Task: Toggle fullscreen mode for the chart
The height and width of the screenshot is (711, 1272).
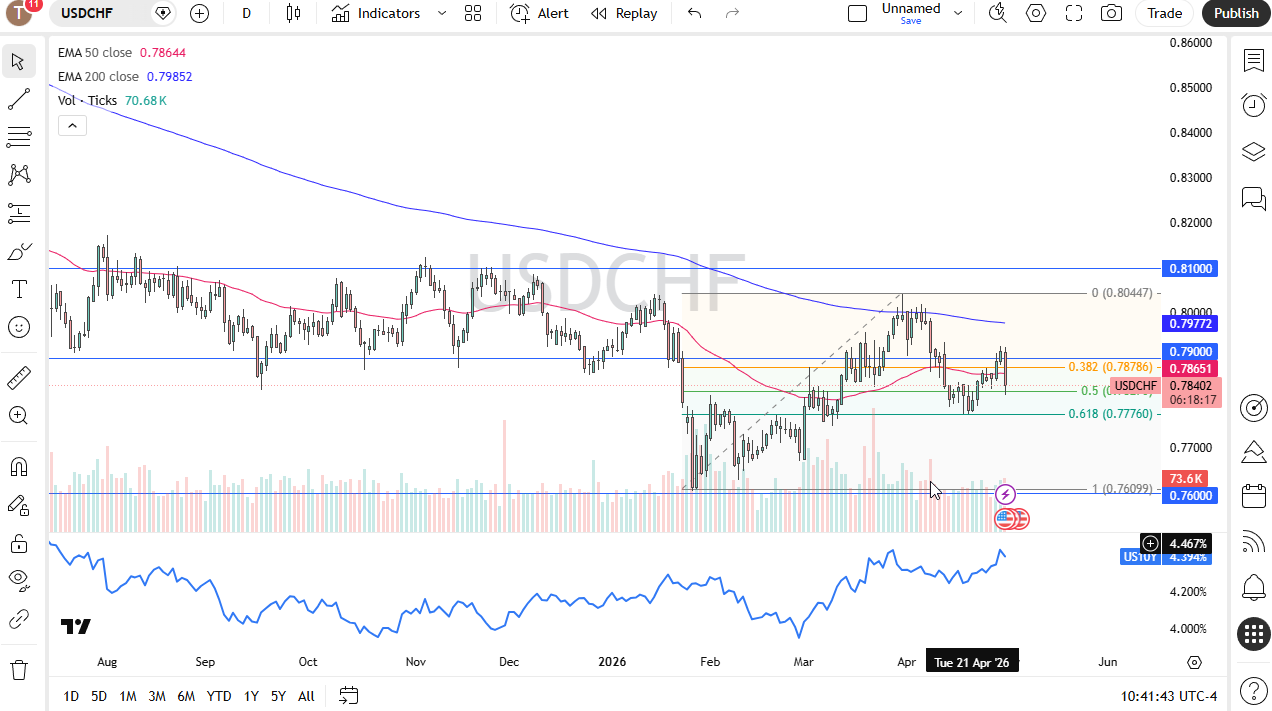Action: [1074, 13]
